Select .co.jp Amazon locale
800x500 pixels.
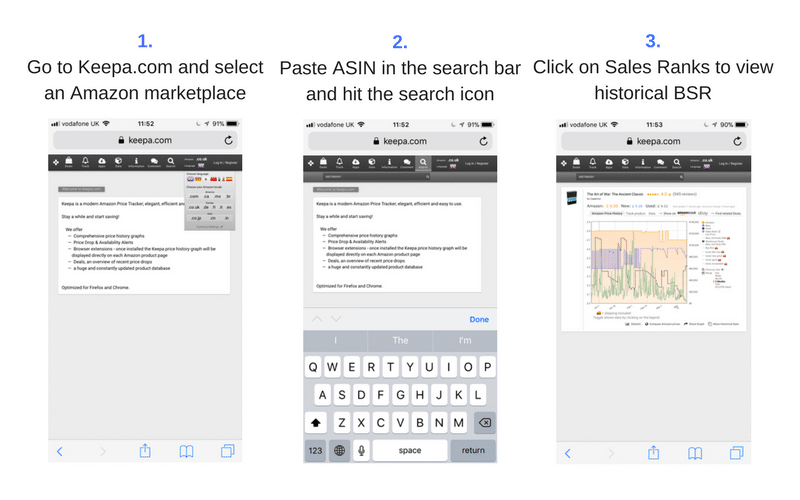(196, 218)
